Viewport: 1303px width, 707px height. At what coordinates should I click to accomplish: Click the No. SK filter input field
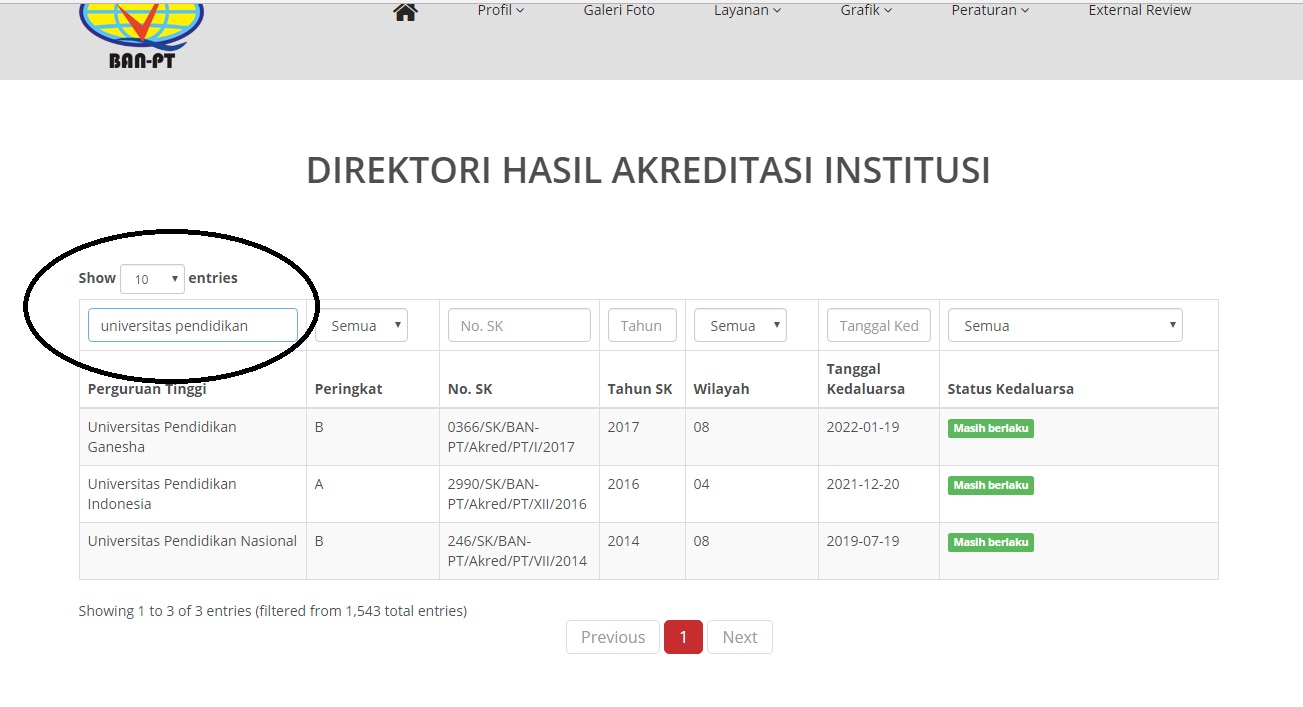518,324
